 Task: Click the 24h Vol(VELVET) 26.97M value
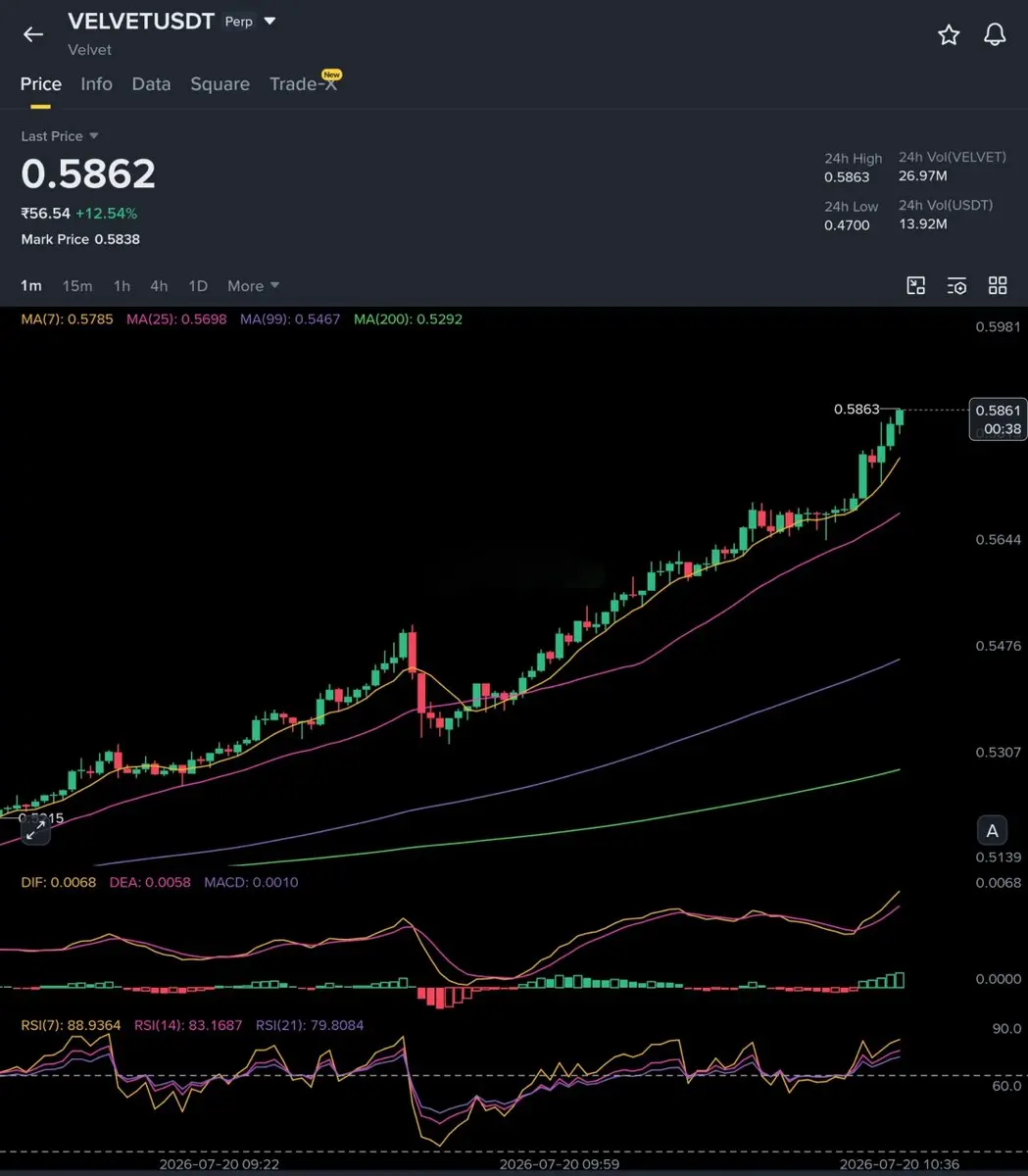point(922,176)
